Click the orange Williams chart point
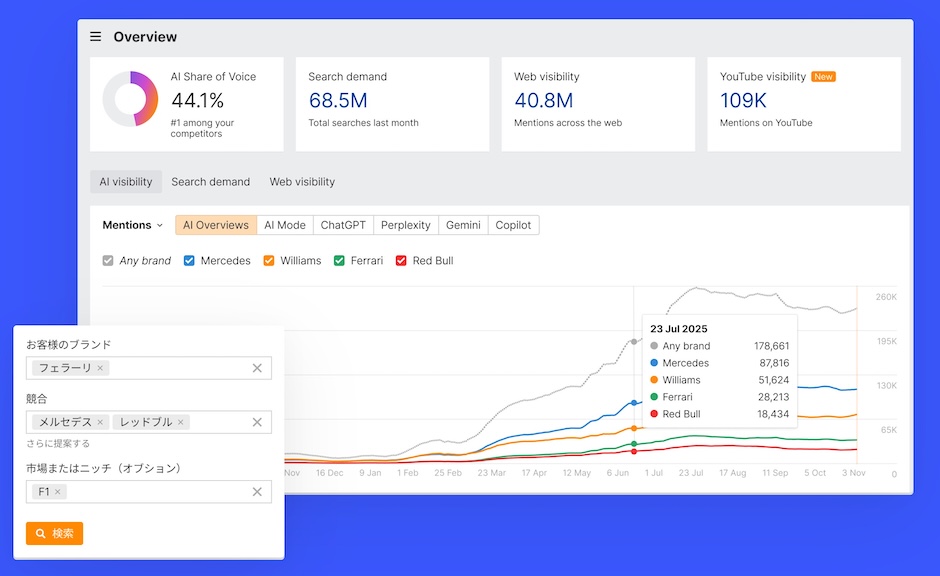The width and height of the screenshot is (940, 576). [634, 429]
